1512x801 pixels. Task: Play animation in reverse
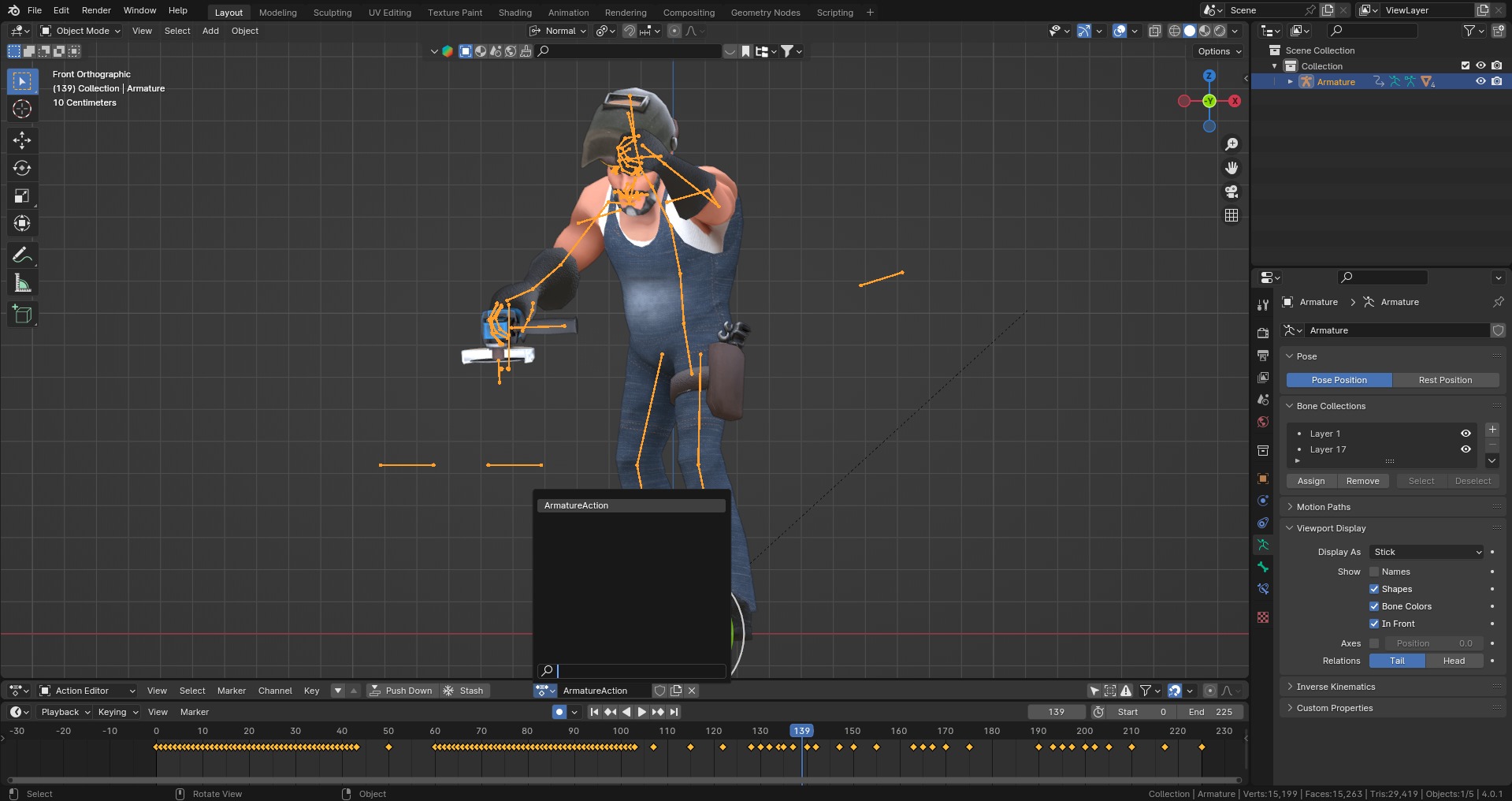click(x=626, y=712)
